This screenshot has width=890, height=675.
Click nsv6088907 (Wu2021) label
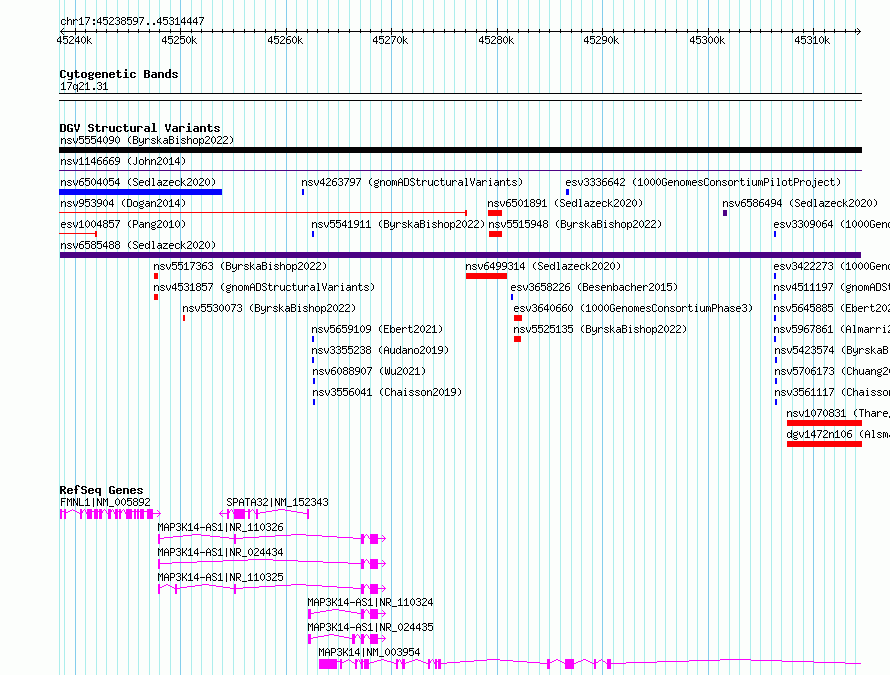tap(369, 371)
